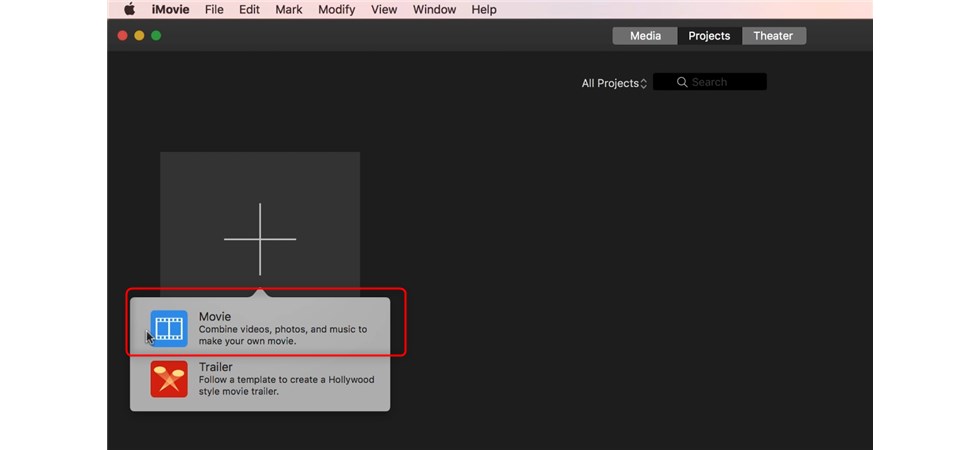This screenshot has height=450, width=980.
Task: Click the Movie description about combining videos
Action: [282, 335]
